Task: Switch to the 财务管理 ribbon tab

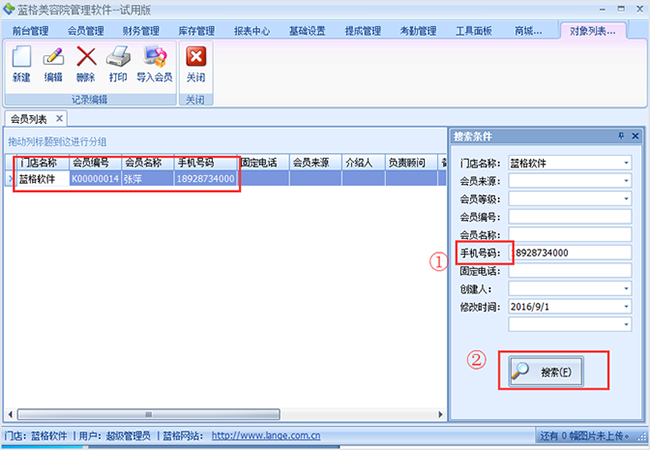Action: tap(141, 31)
